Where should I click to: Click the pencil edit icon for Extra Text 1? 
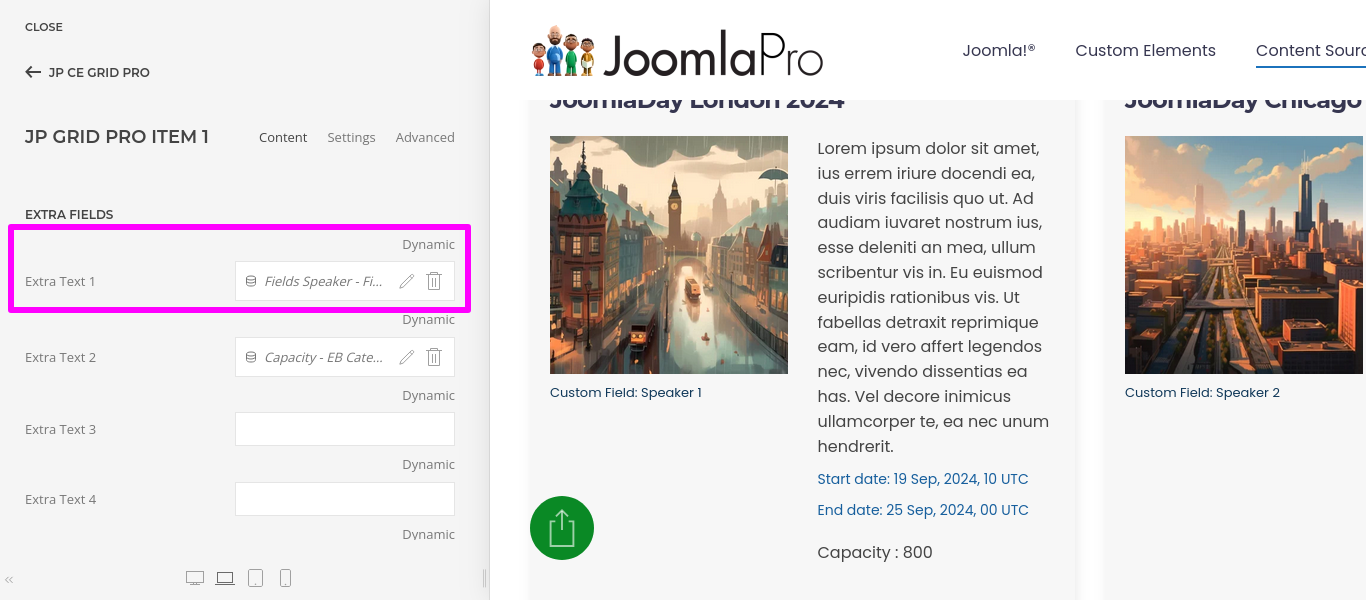click(406, 282)
